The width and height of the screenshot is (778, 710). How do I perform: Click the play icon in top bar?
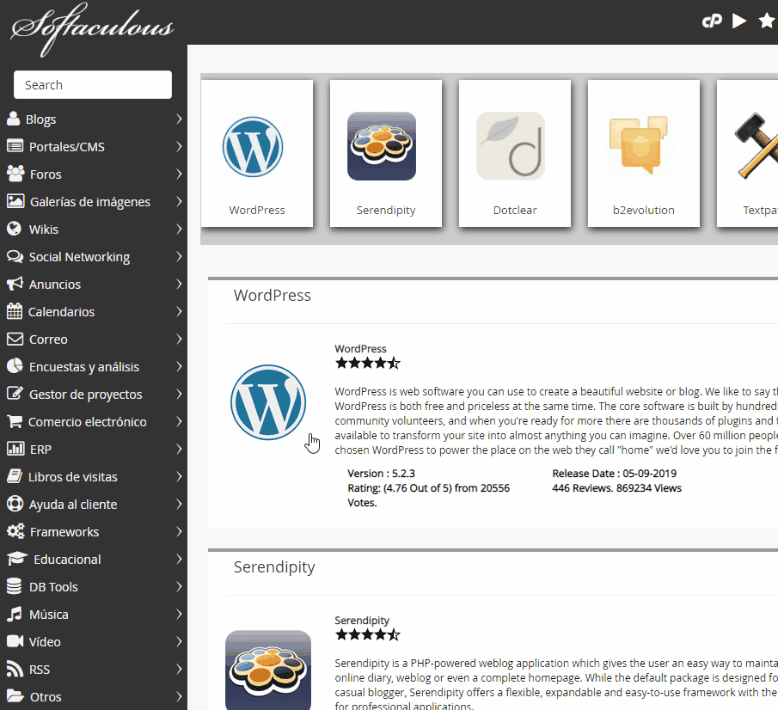(739, 21)
